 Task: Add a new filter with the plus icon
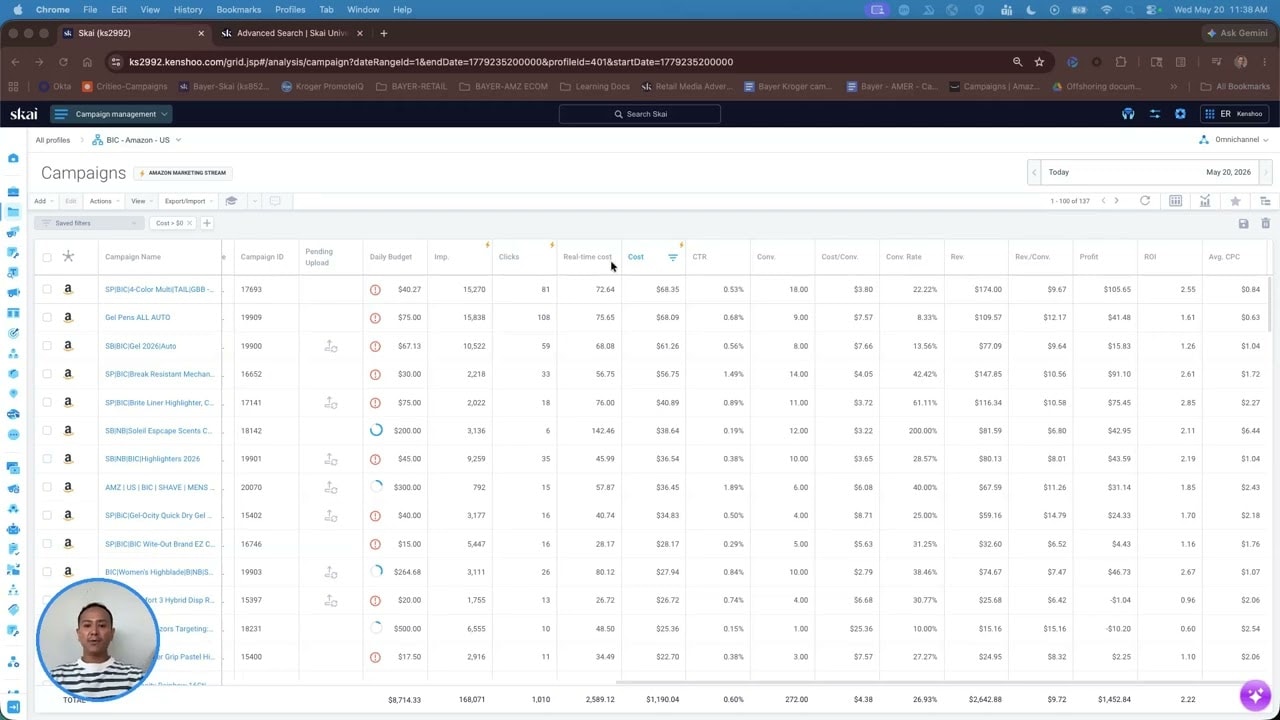click(x=207, y=223)
